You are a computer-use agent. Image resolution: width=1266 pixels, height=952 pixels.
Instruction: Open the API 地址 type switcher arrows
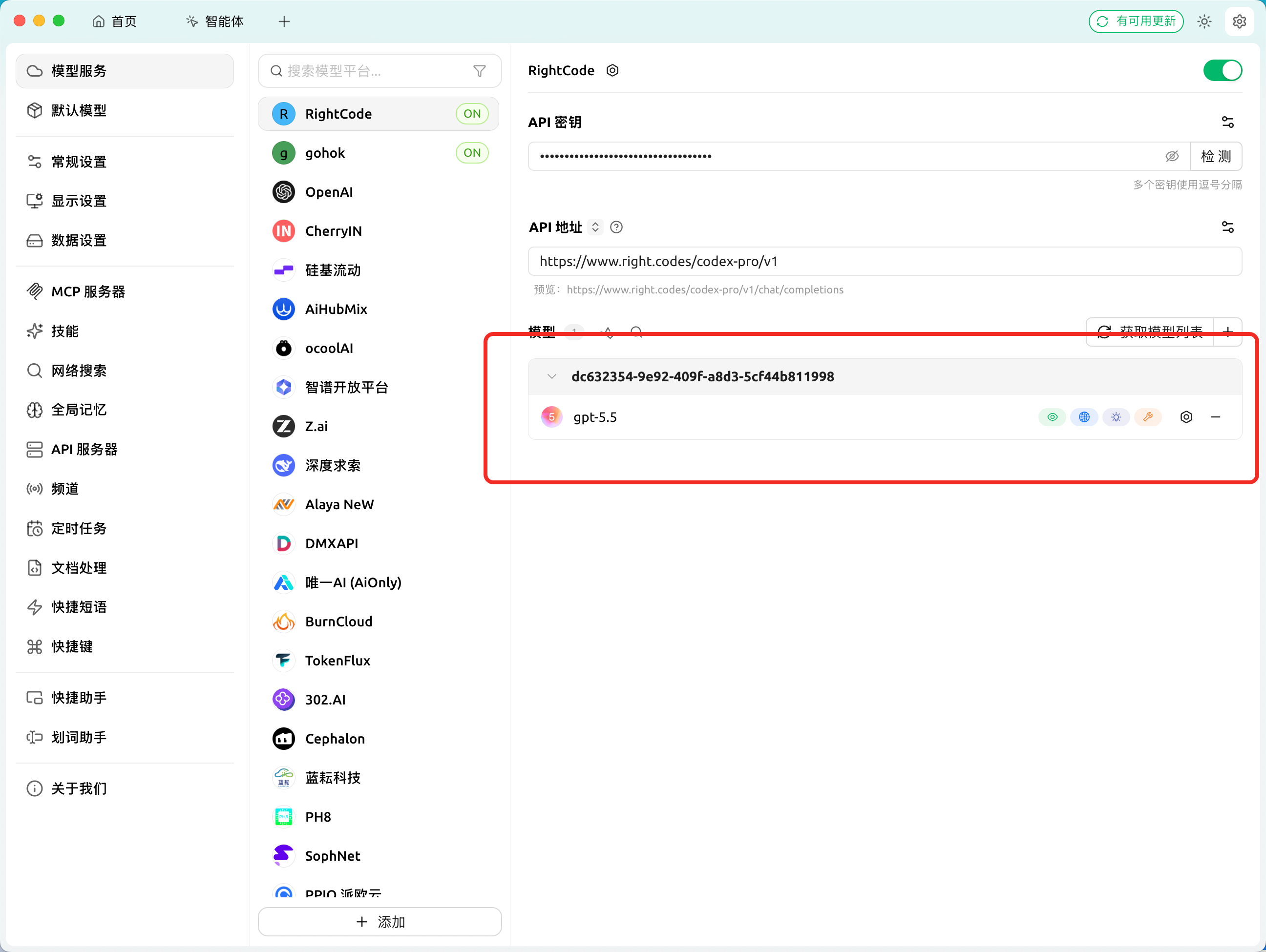coord(595,227)
